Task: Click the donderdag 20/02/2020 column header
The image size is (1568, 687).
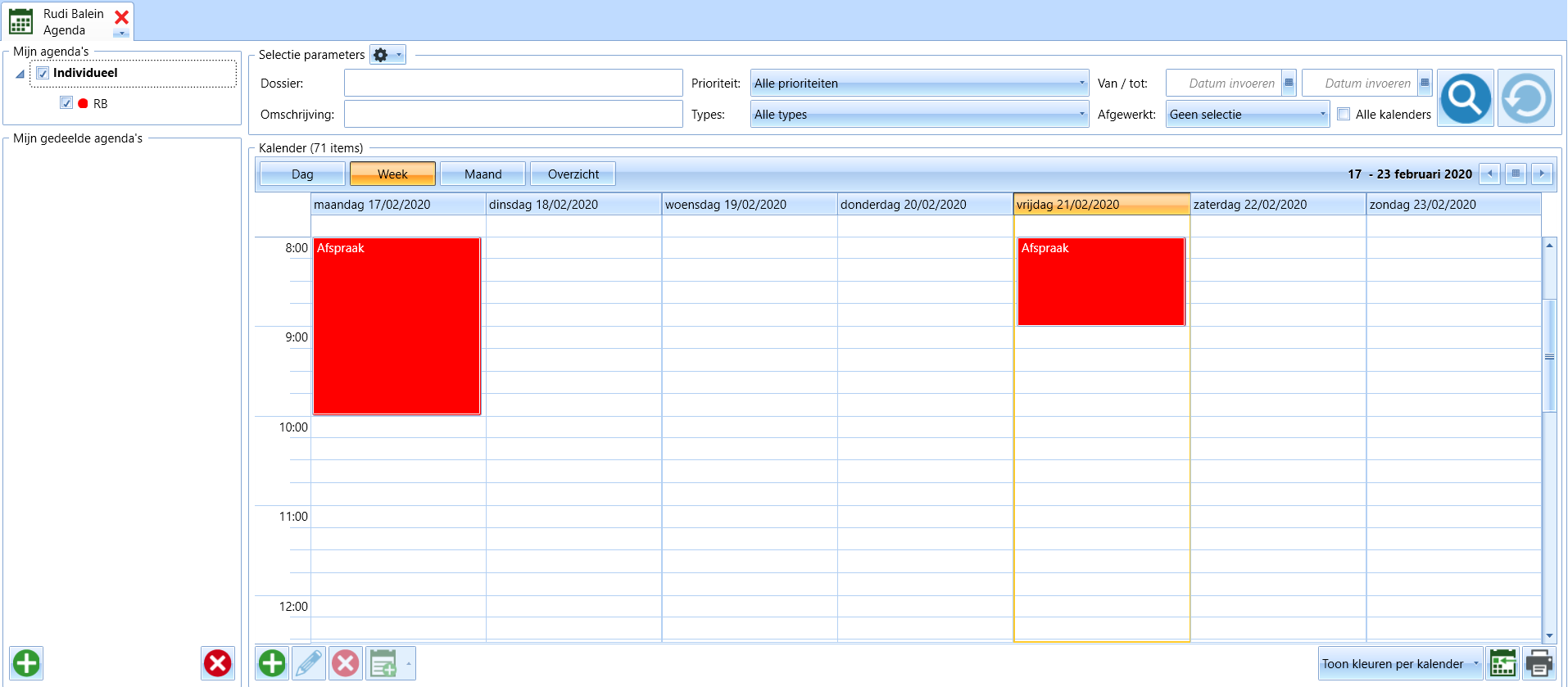Action: coord(925,204)
